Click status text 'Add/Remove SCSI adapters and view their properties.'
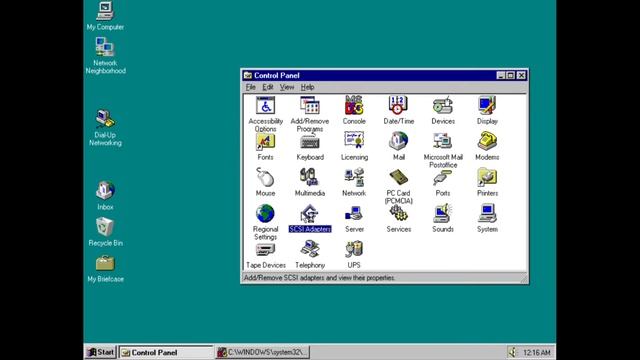Screen dimensions: 640x360 tap(319, 278)
